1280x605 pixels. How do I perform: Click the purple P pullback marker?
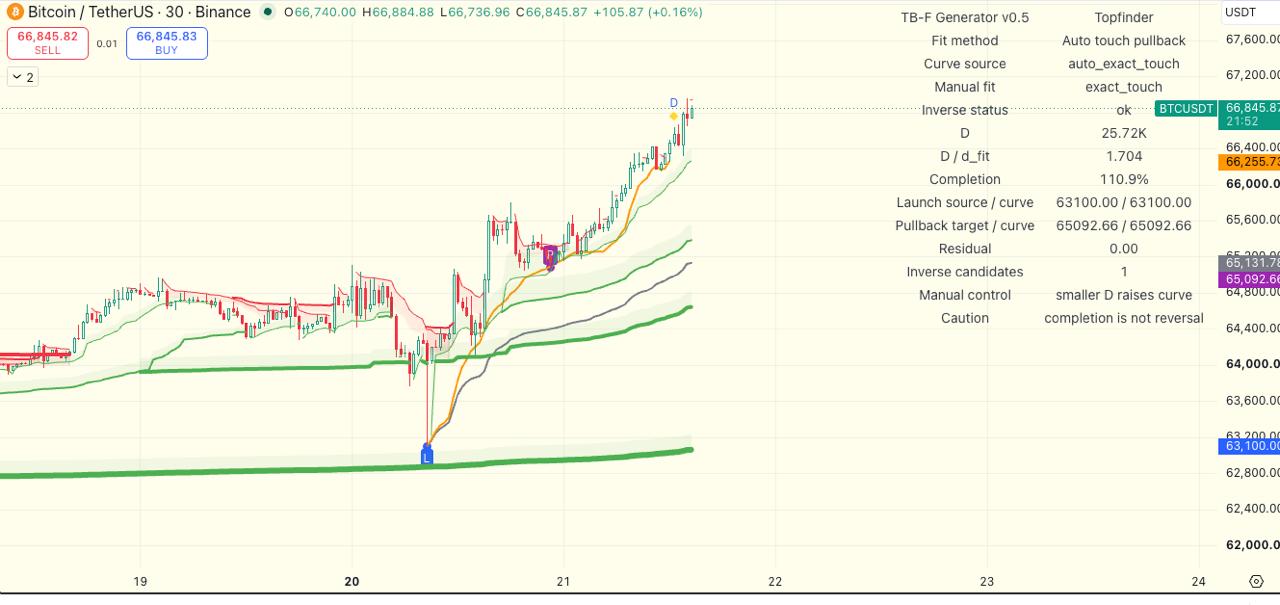(x=549, y=256)
